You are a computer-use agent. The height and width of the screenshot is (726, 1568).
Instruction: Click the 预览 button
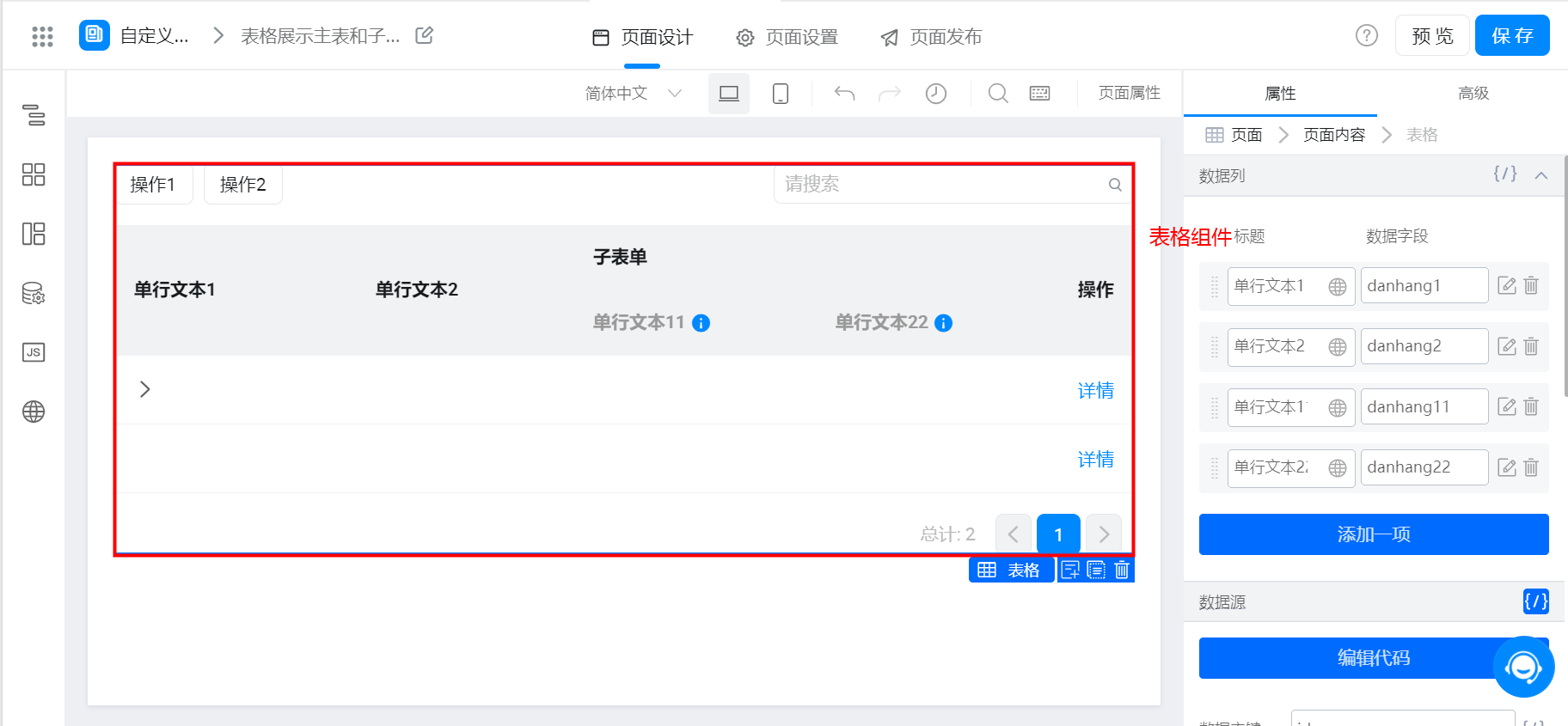(1432, 35)
